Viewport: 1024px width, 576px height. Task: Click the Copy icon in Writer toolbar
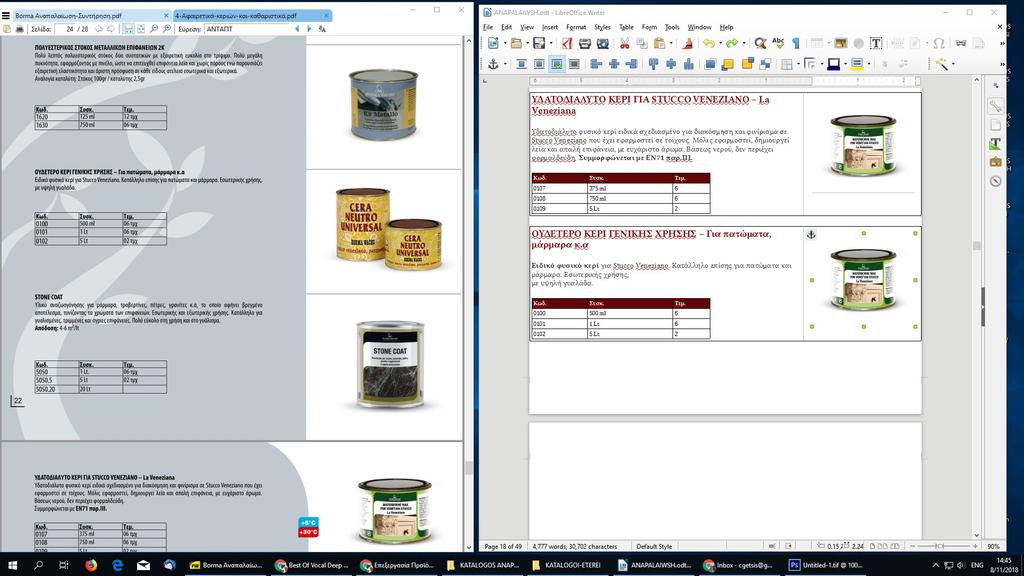(x=642, y=43)
